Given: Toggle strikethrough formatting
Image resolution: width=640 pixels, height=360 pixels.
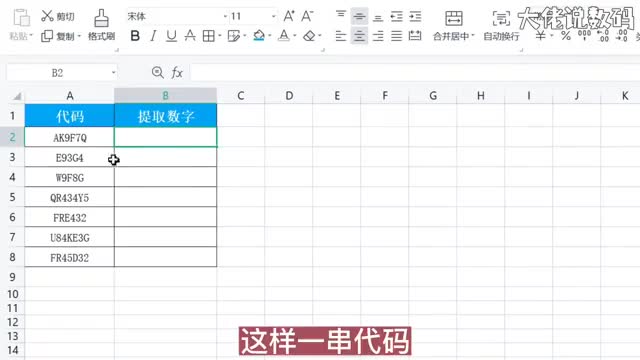Looking at the screenshot, I should click(x=190, y=36).
